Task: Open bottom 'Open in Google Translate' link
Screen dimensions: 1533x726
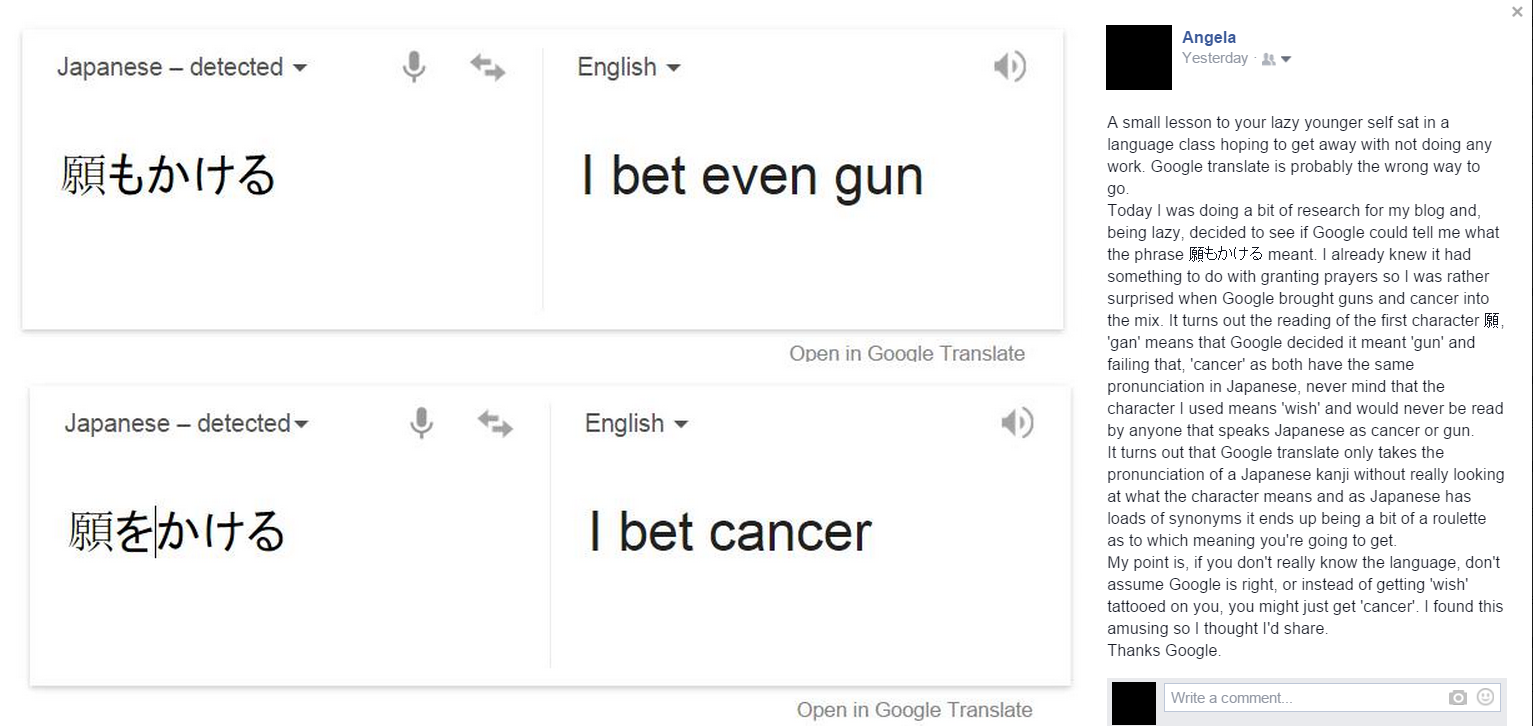Action: click(914, 710)
